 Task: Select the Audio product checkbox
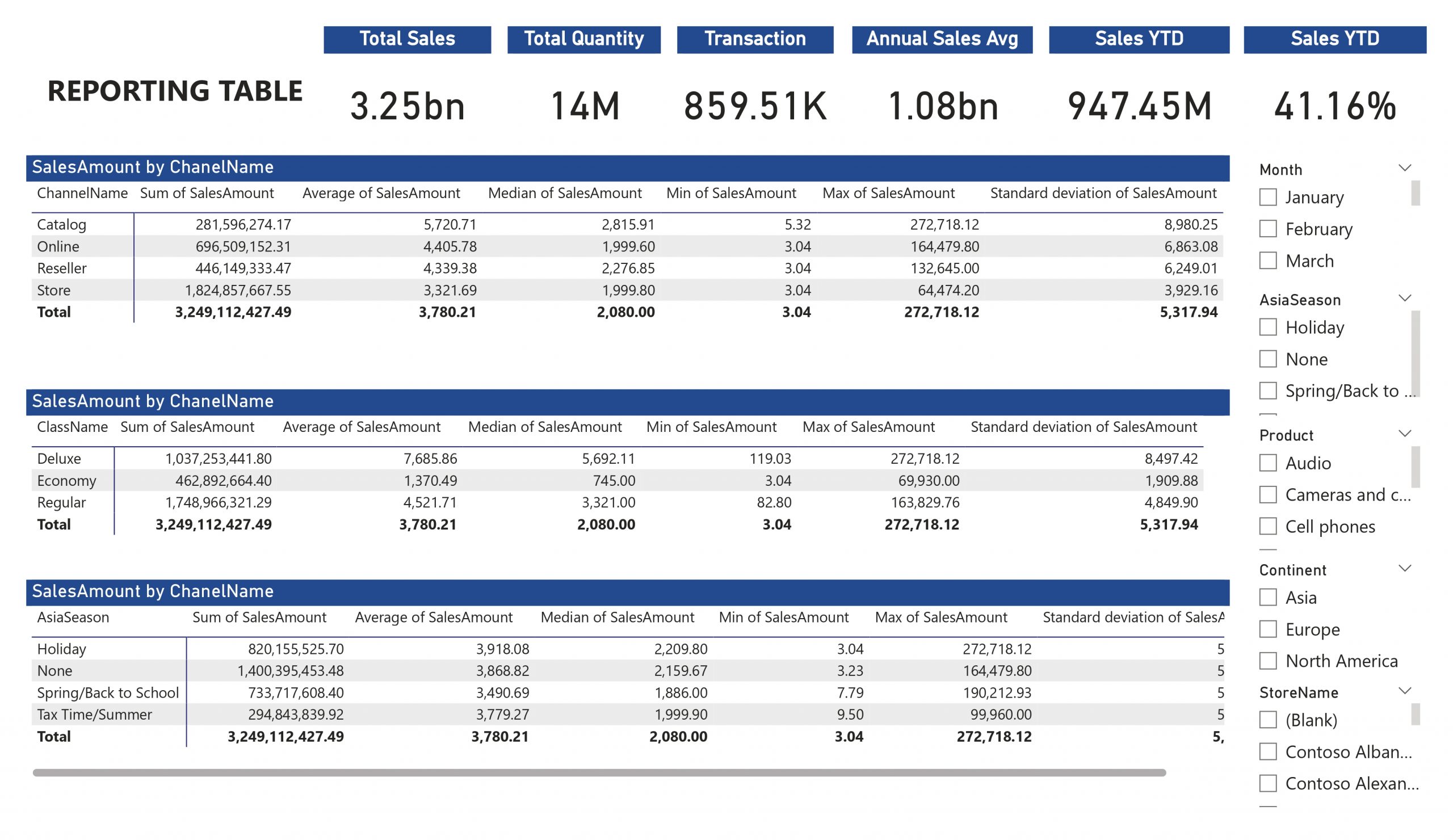(1267, 463)
